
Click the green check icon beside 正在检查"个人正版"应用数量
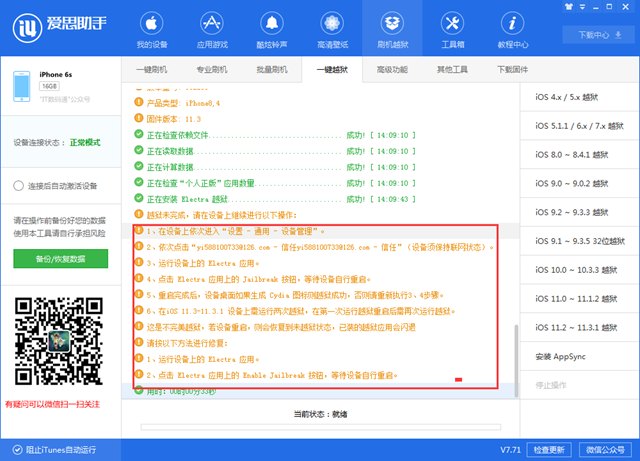pyautogui.click(x=139, y=182)
